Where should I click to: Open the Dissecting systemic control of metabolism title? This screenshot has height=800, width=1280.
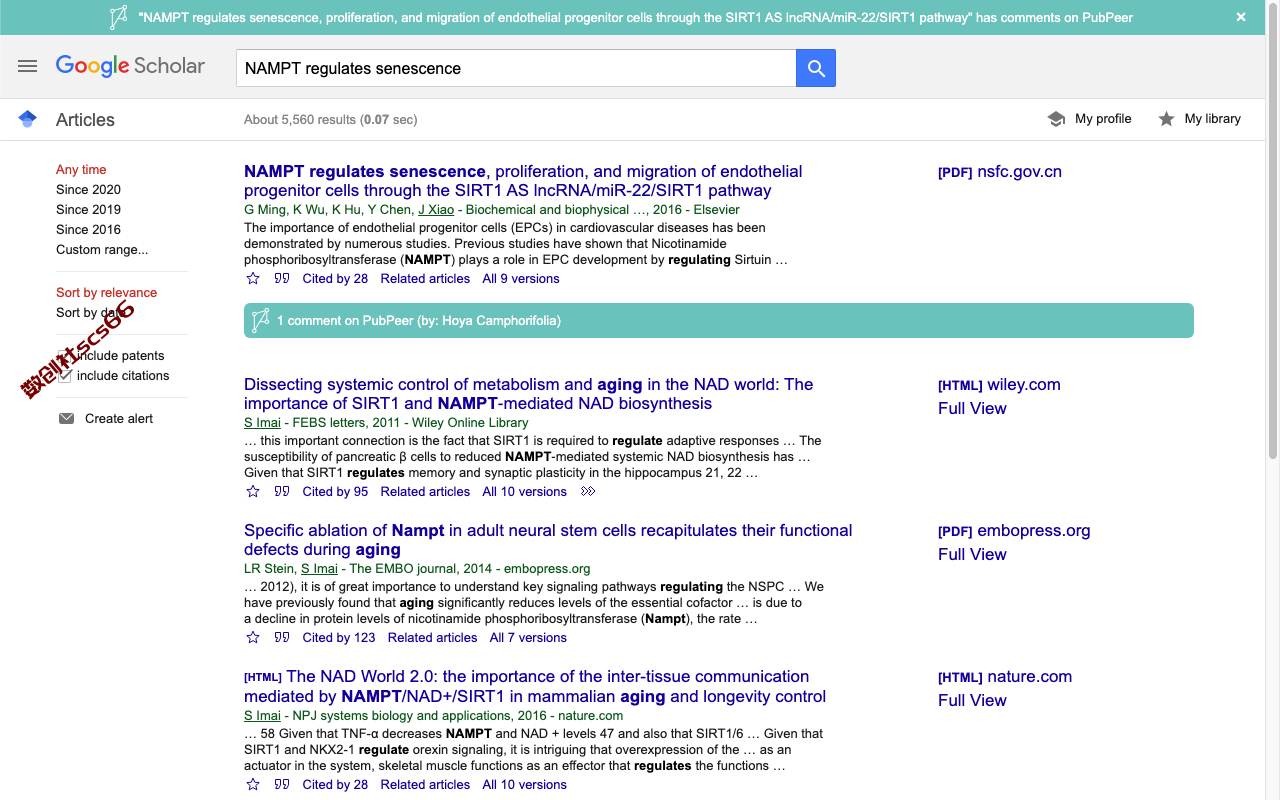[528, 394]
